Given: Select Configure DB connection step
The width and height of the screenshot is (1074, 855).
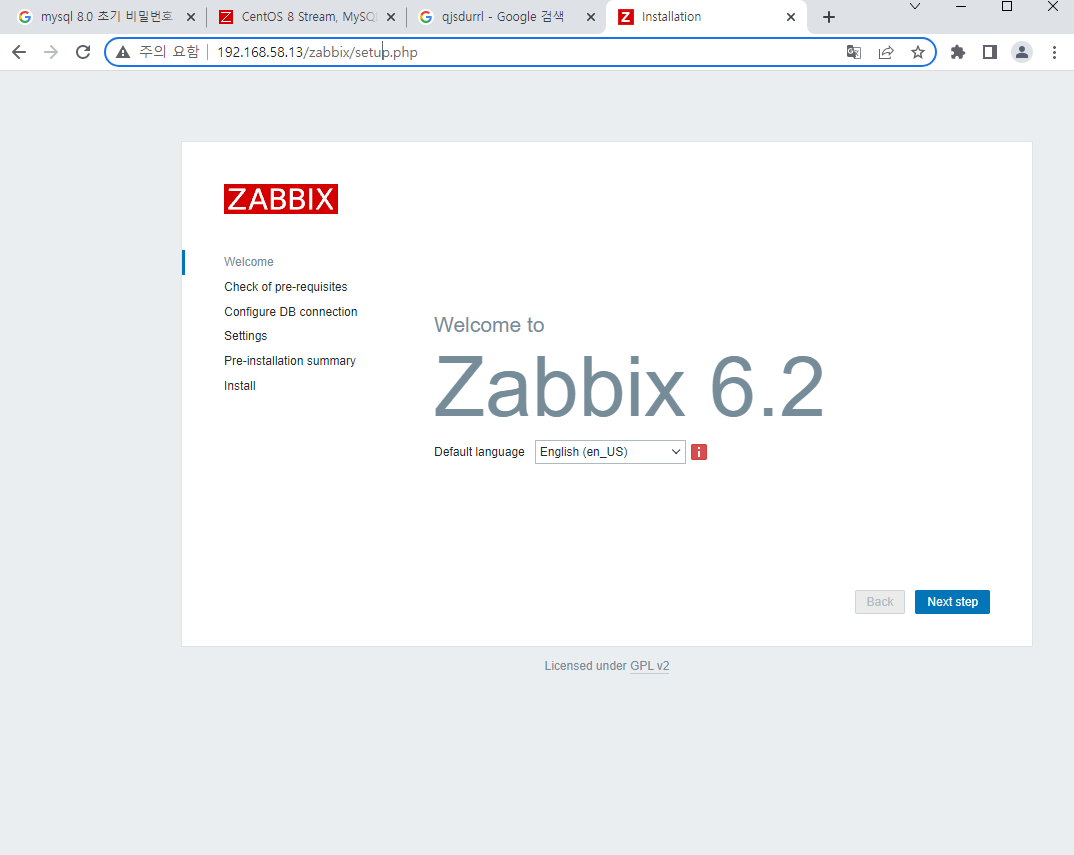Looking at the screenshot, I should point(290,312).
